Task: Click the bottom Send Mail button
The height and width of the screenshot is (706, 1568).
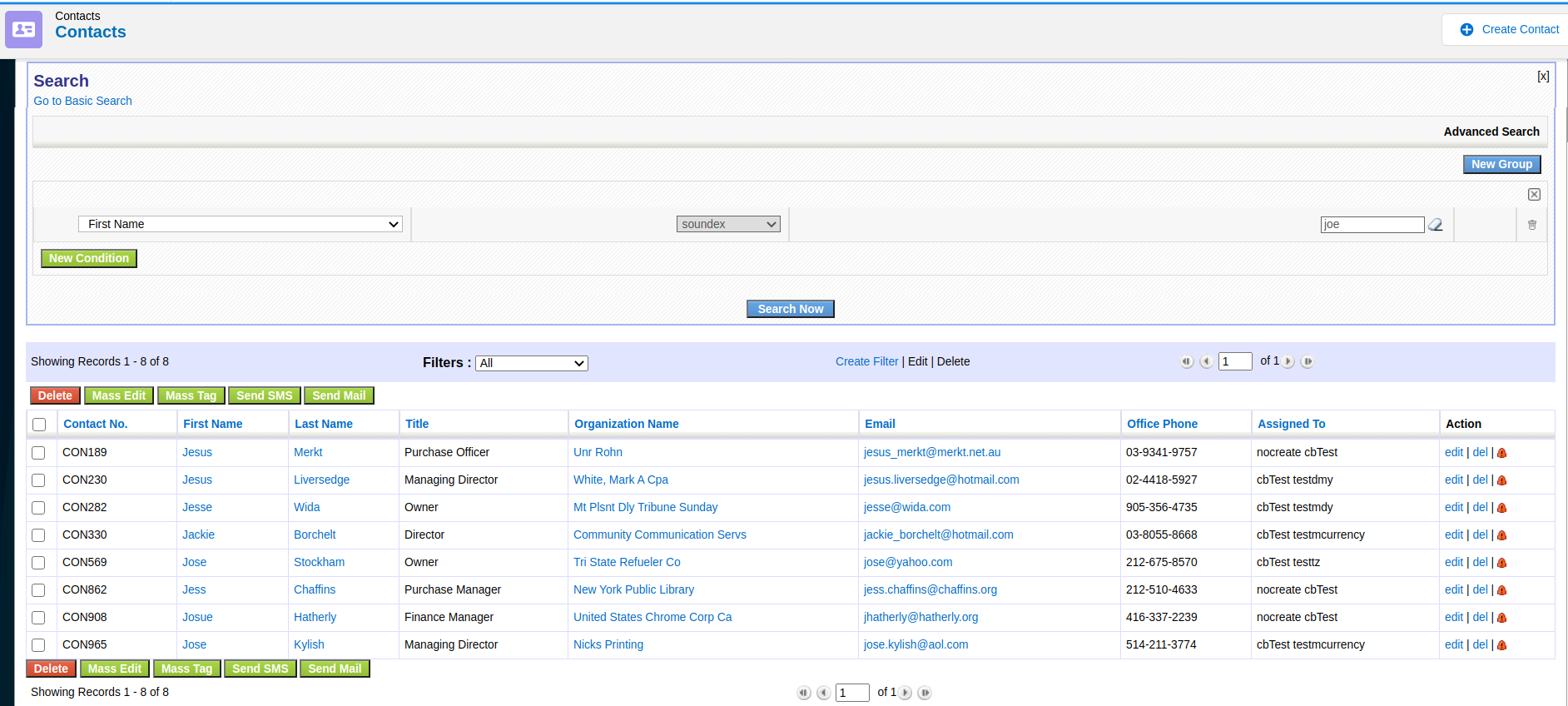Action: [x=335, y=669]
